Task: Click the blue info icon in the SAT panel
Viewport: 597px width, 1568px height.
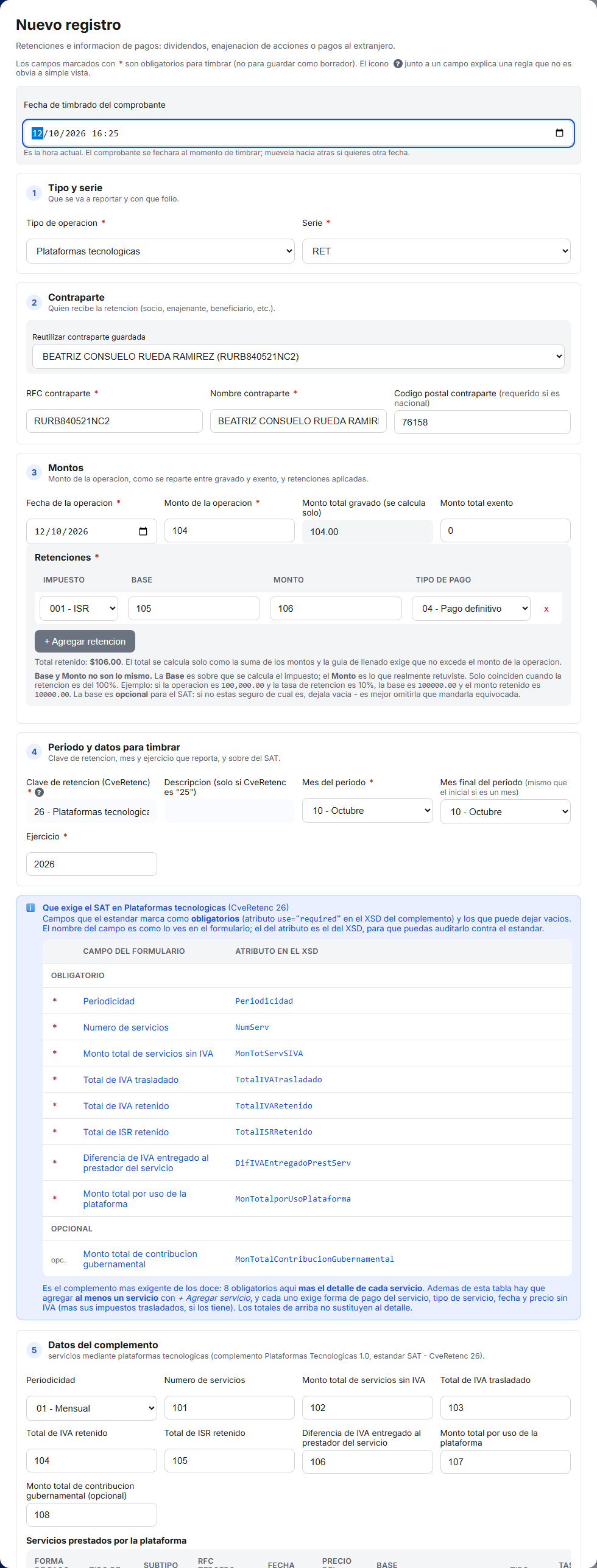Action: (x=30, y=908)
